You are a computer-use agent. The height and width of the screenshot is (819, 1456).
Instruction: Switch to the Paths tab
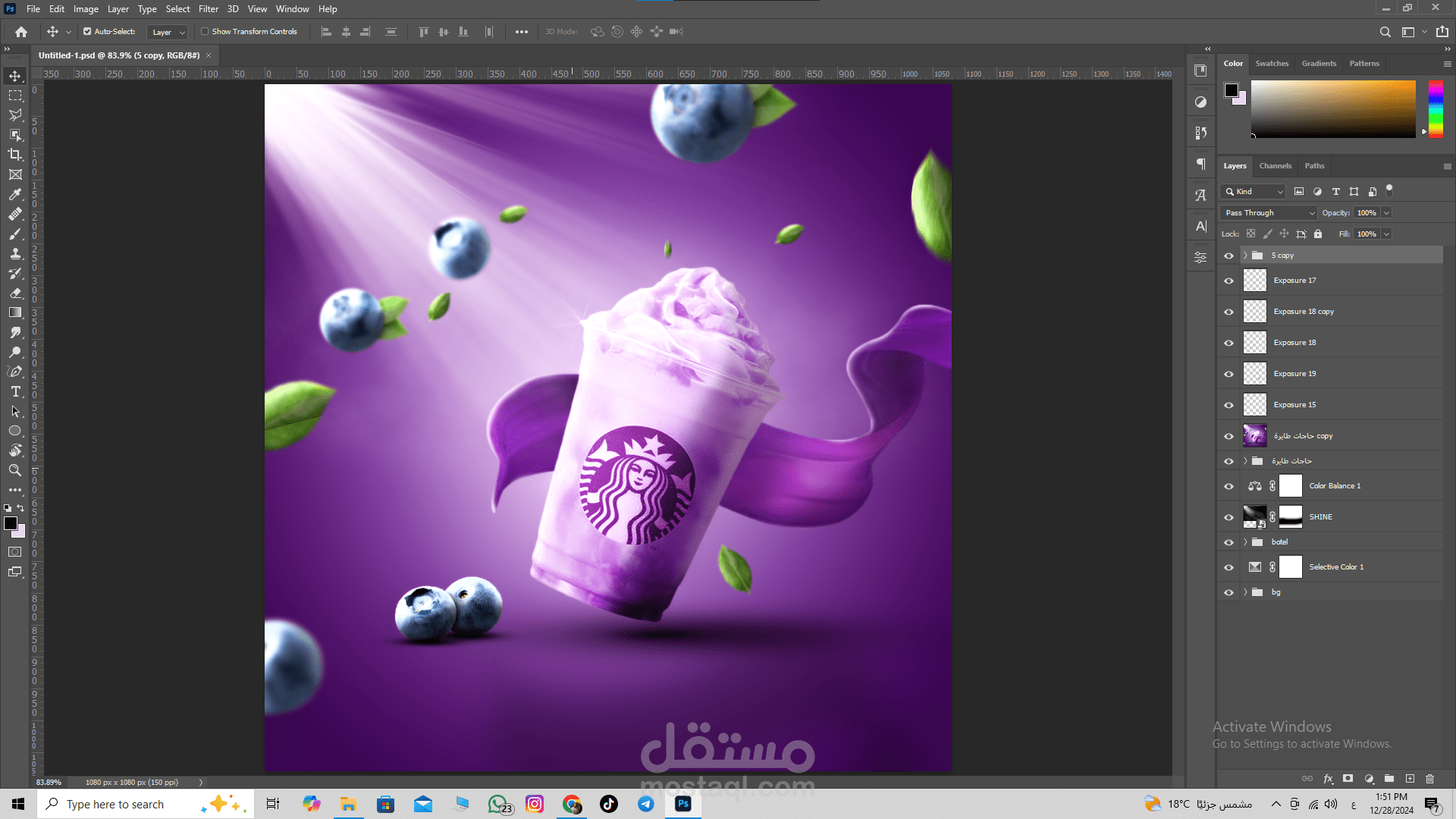pos(1314,166)
